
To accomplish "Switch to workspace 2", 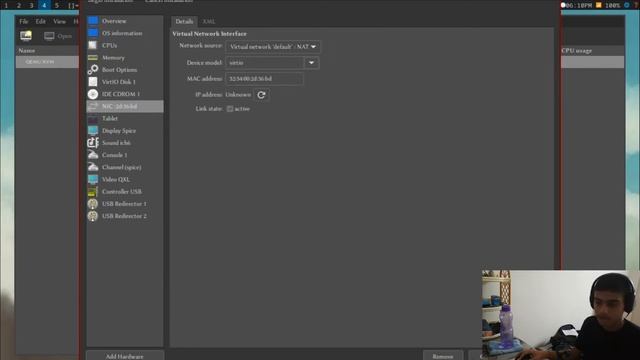I will pyautogui.click(x=19, y=5).
